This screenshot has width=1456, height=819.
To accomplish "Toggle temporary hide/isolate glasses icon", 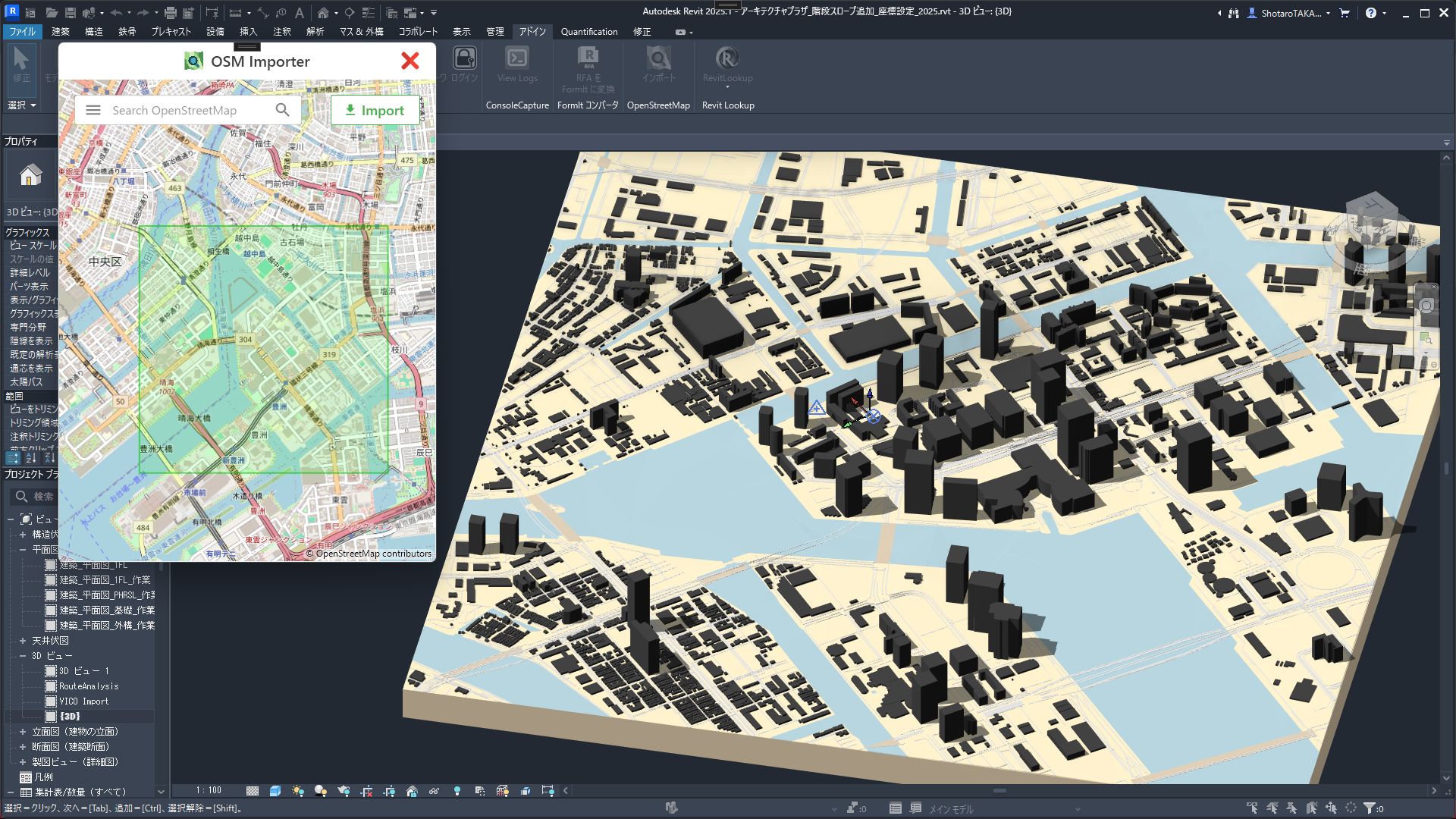I will coord(435,791).
